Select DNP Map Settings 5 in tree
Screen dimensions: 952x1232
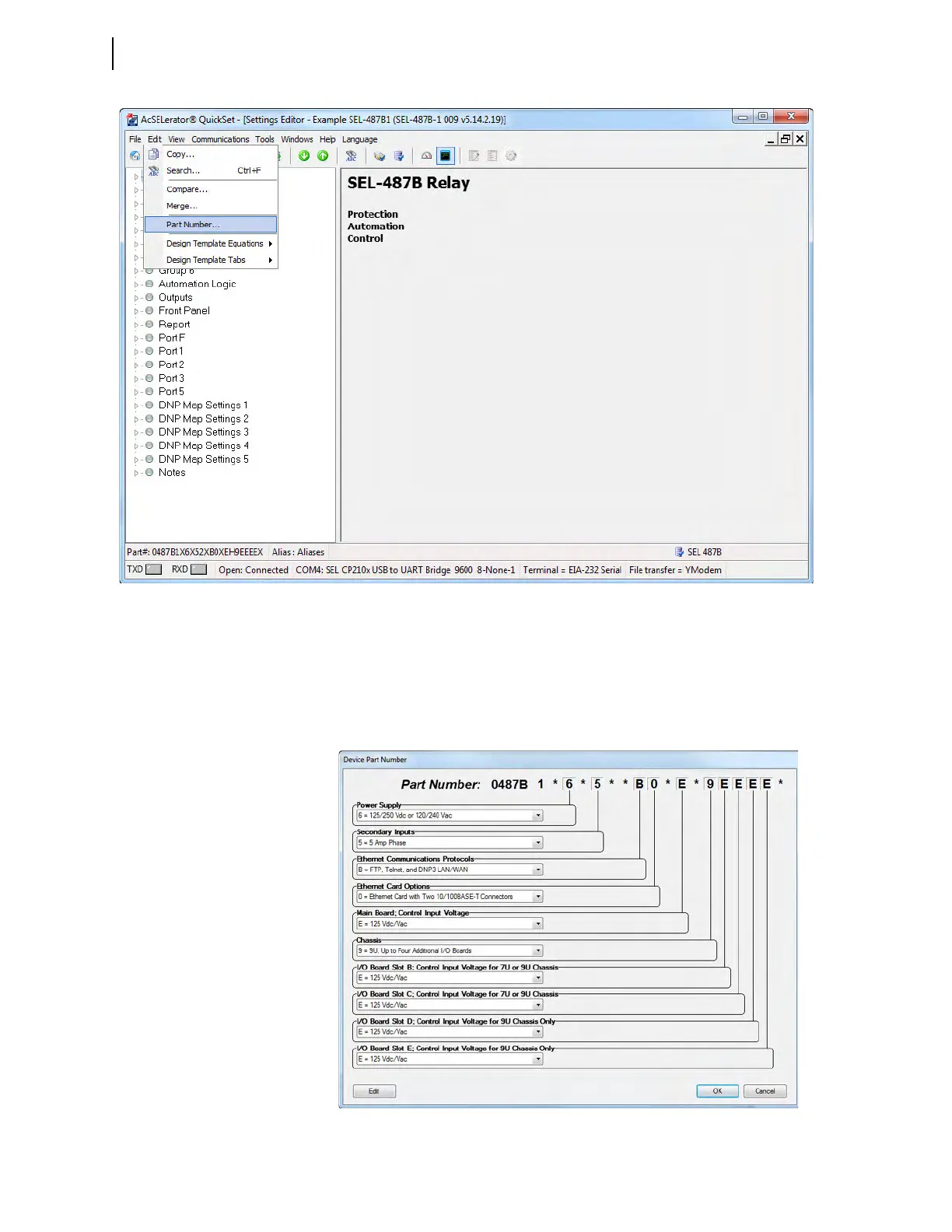(204, 459)
